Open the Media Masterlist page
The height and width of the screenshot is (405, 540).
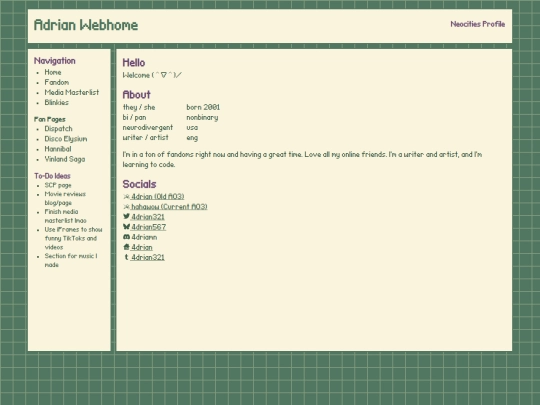coord(72,92)
